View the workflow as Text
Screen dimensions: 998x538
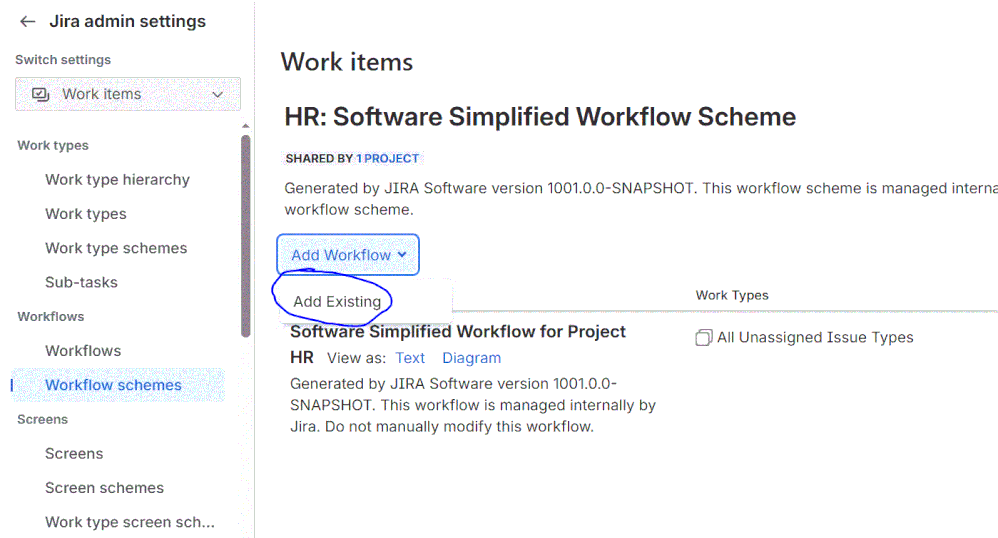[410, 358]
